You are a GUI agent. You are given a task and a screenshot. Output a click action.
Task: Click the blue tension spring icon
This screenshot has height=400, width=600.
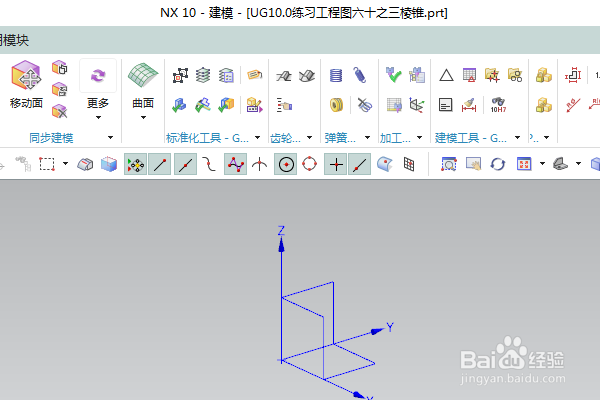360,75
